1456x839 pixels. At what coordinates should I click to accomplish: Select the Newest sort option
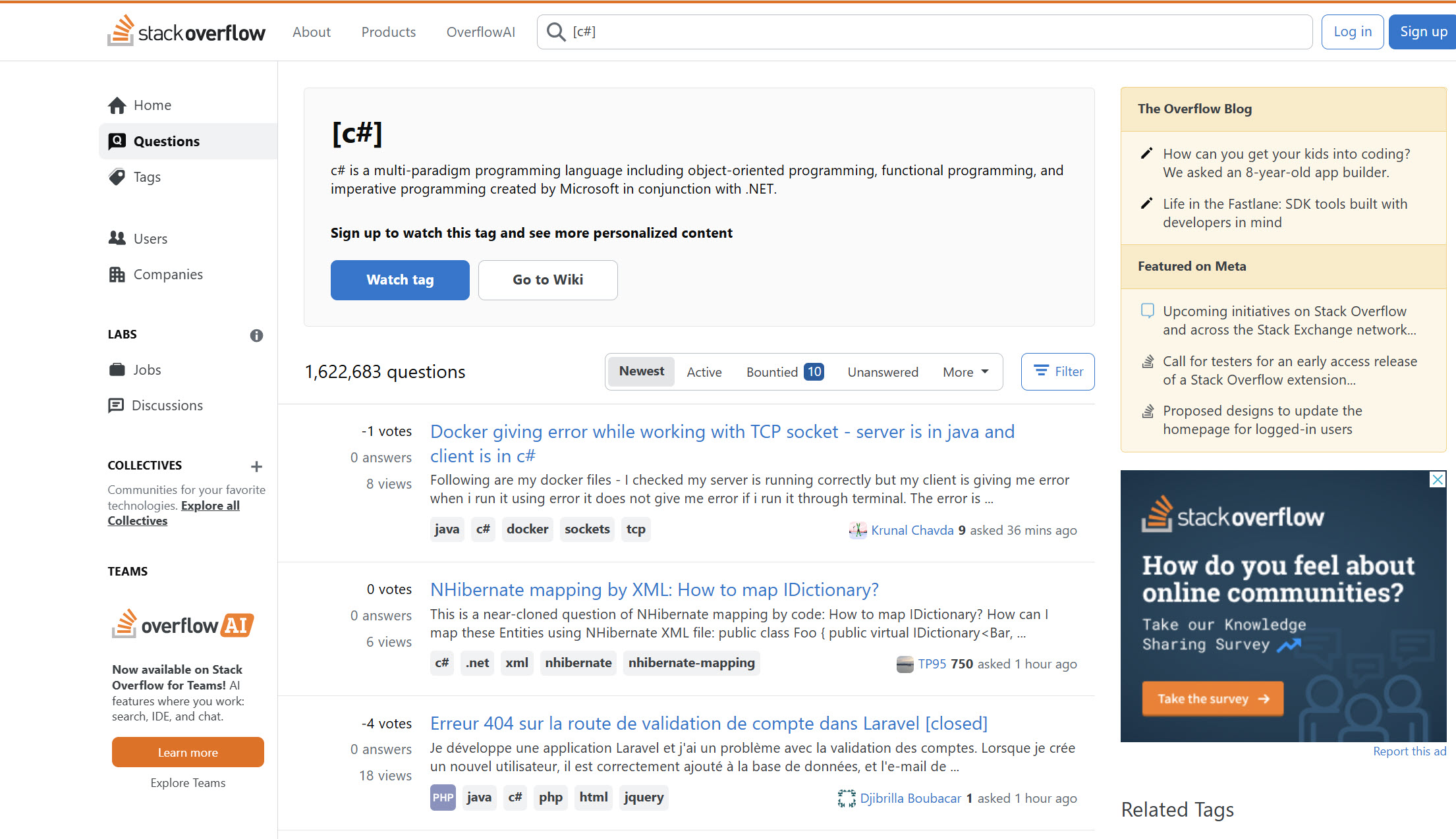641,371
